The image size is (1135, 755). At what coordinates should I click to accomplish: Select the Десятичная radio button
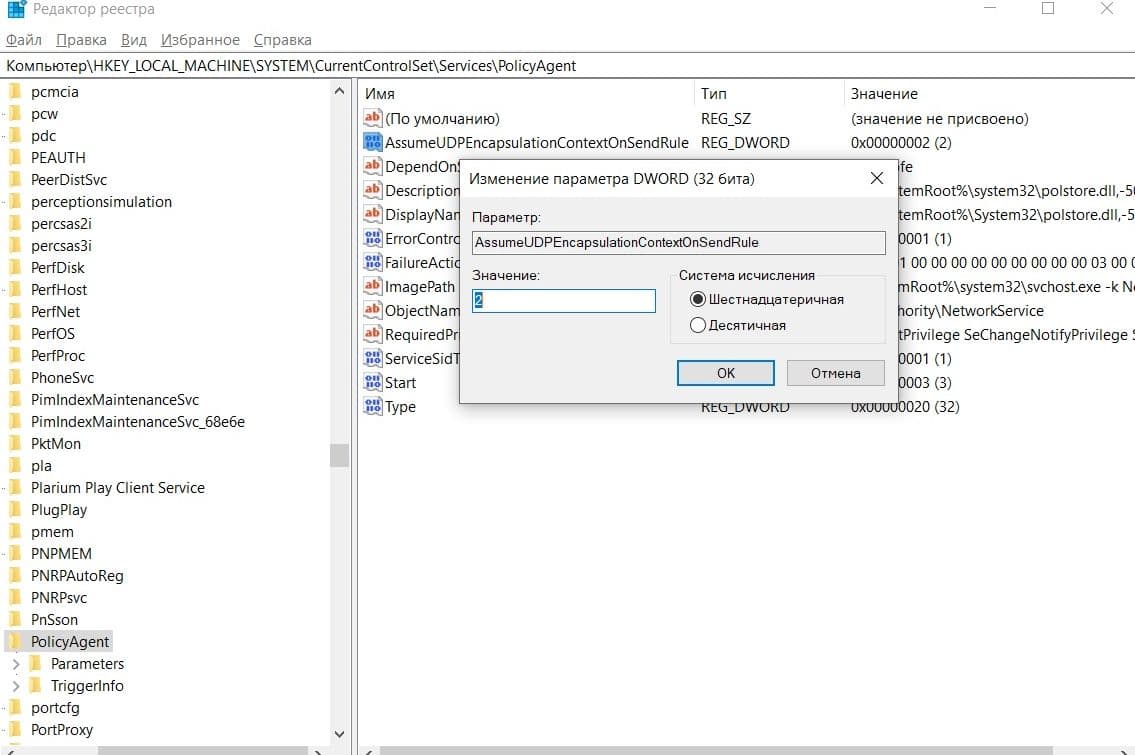coord(698,325)
